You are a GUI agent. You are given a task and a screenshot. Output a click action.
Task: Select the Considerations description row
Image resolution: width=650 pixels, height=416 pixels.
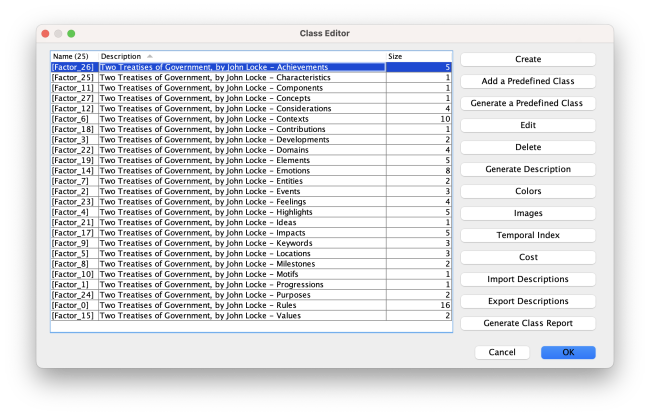point(242,109)
